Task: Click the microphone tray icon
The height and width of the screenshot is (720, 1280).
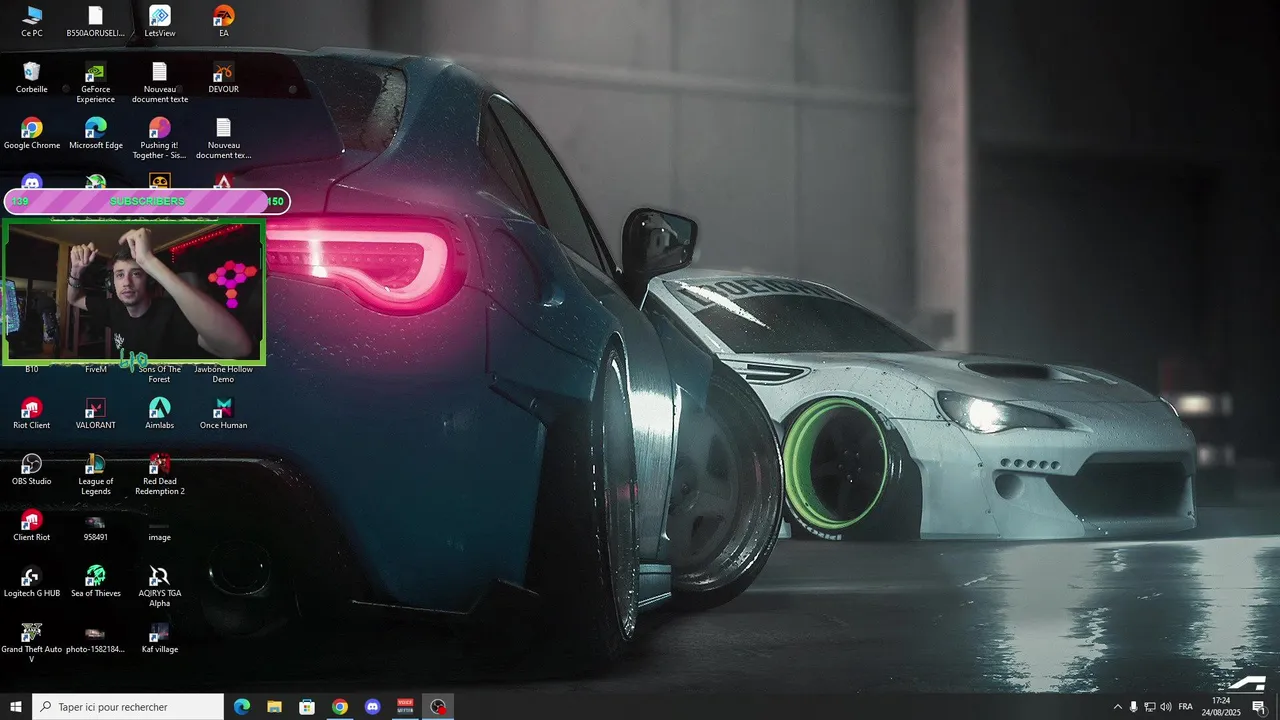Action: click(1133, 707)
